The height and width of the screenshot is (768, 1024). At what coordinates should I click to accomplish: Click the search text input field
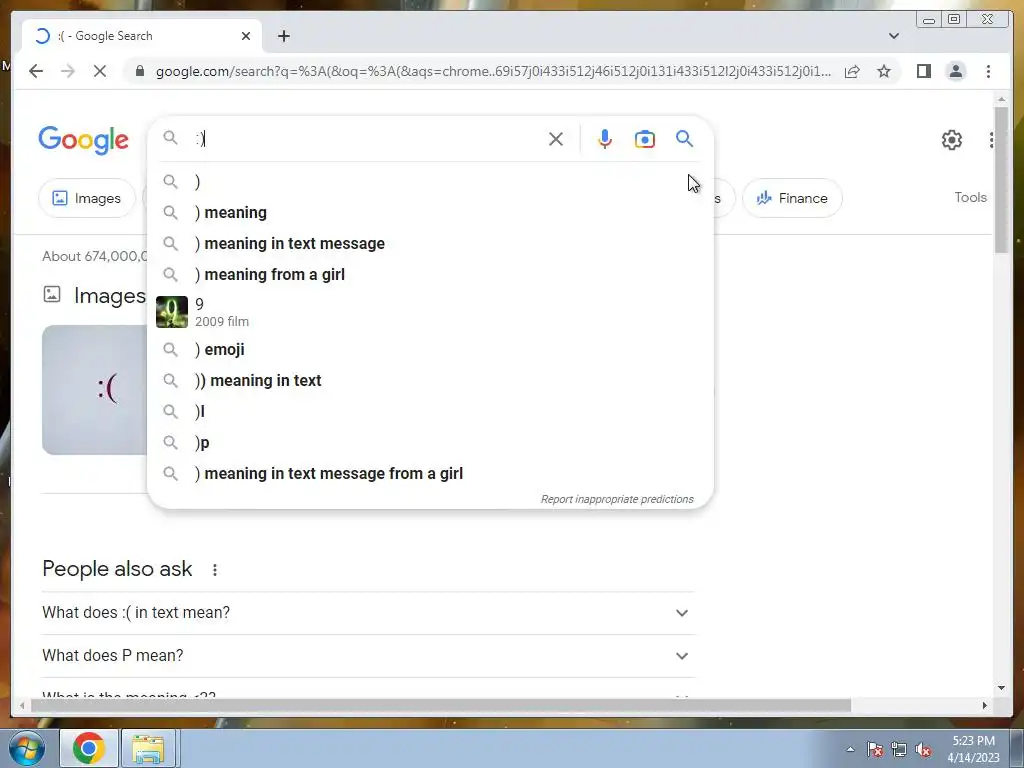coord(366,139)
